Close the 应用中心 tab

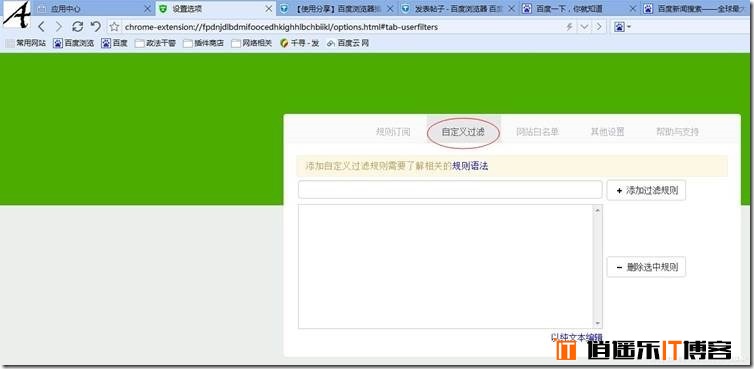(148, 9)
